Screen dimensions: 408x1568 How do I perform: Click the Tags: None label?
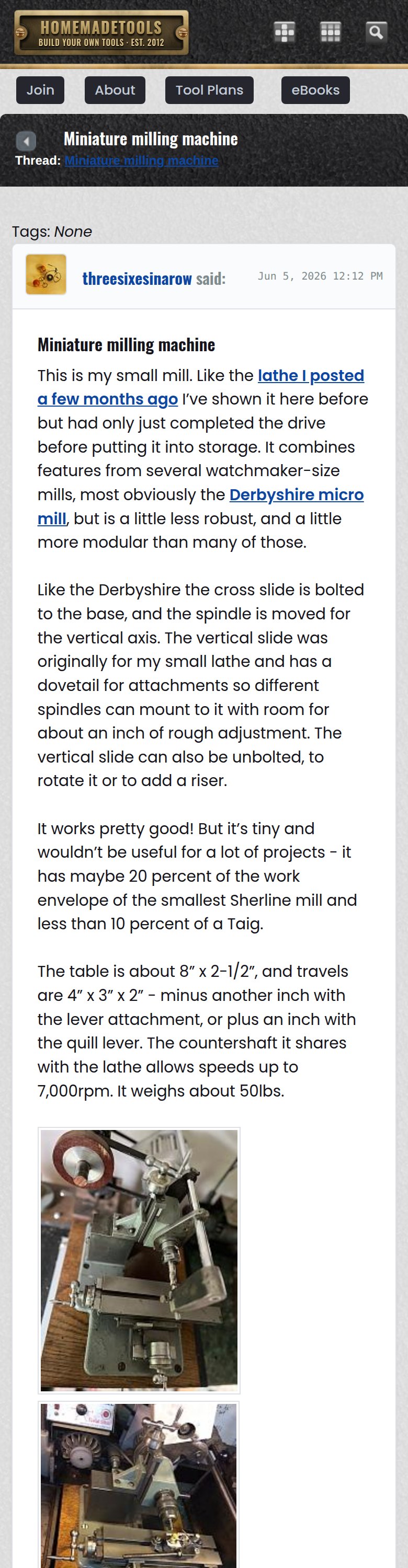[x=52, y=232]
